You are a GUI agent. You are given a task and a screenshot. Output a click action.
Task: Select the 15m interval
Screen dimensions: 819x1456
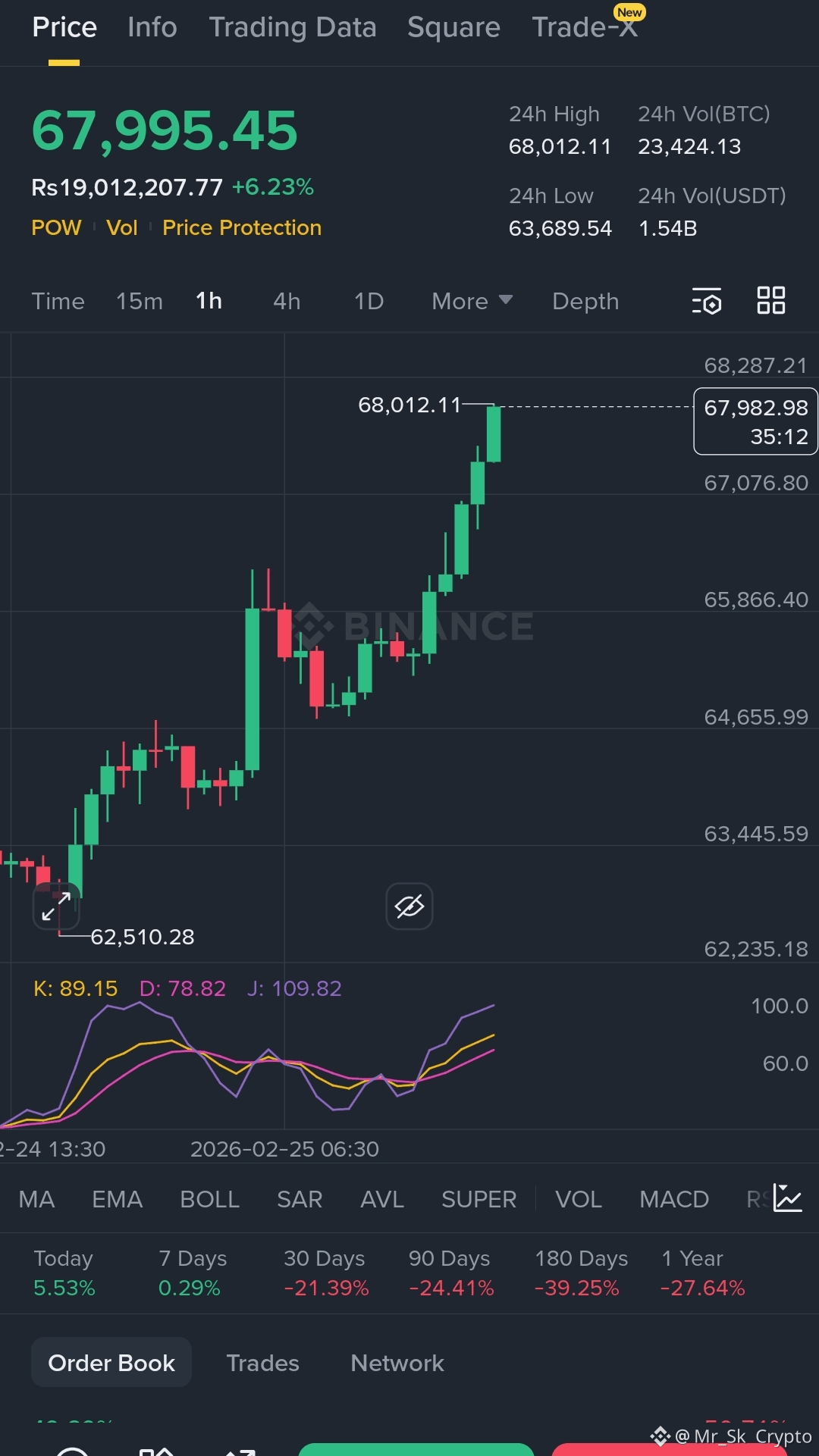click(140, 301)
